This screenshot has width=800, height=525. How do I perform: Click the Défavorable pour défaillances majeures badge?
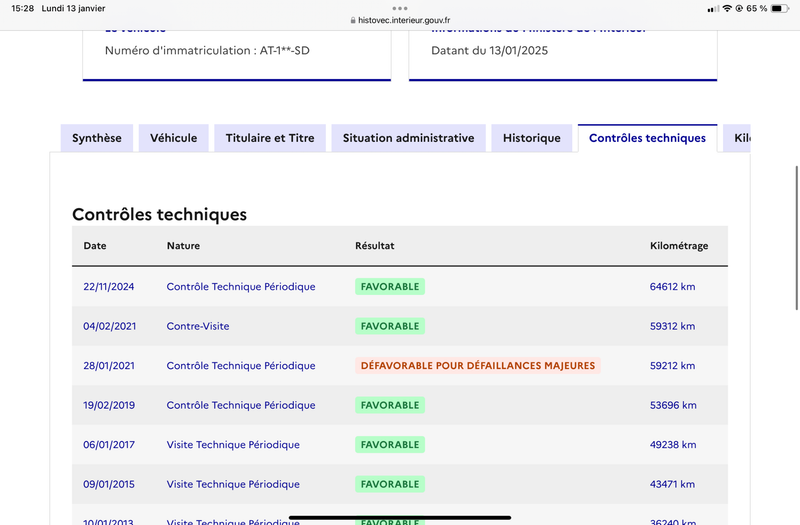(478, 366)
